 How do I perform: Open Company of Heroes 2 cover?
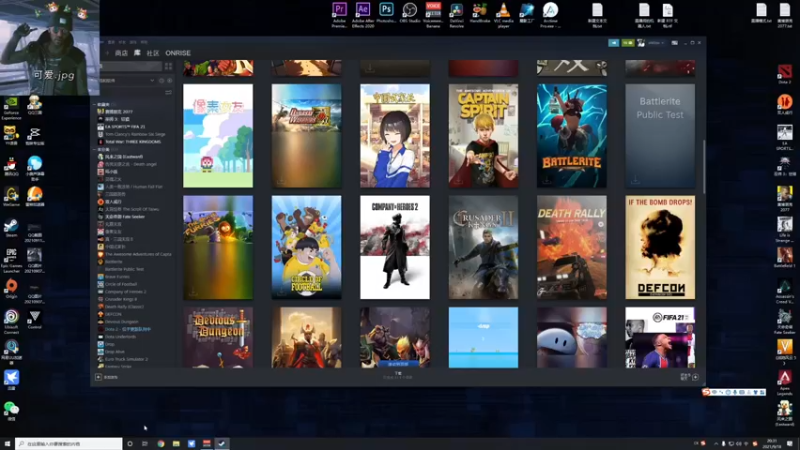395,247
